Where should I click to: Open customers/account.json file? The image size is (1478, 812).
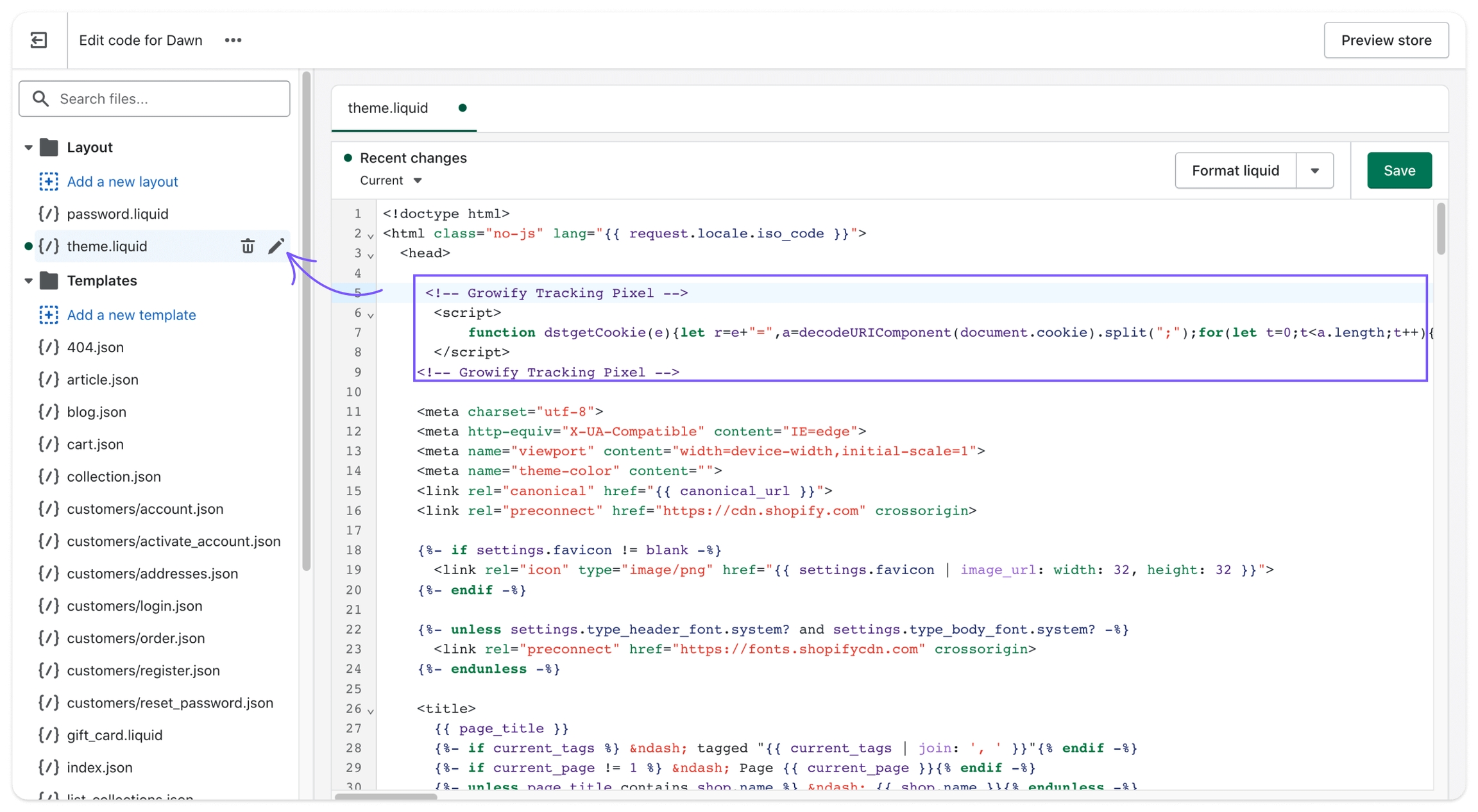pos(145,509)
